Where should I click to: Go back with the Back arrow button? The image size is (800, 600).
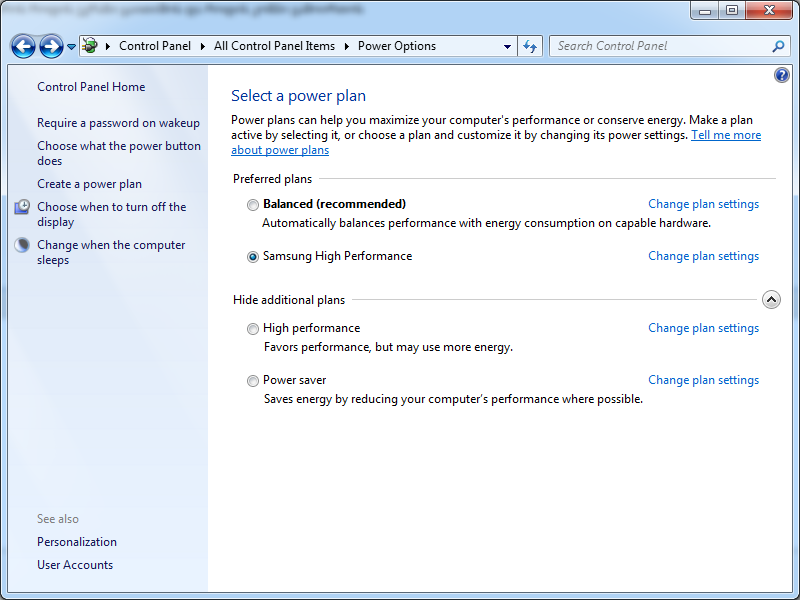[x=23, y=46]
